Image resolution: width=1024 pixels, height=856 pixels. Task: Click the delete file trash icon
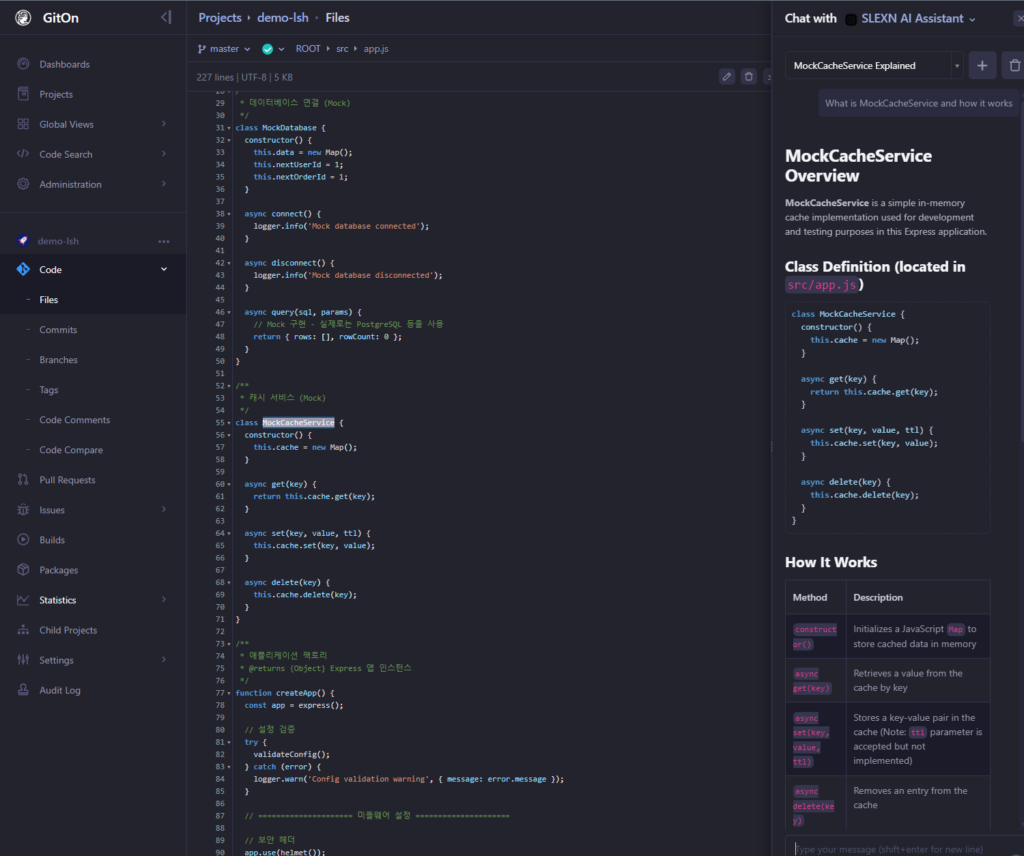coord(749,76)
